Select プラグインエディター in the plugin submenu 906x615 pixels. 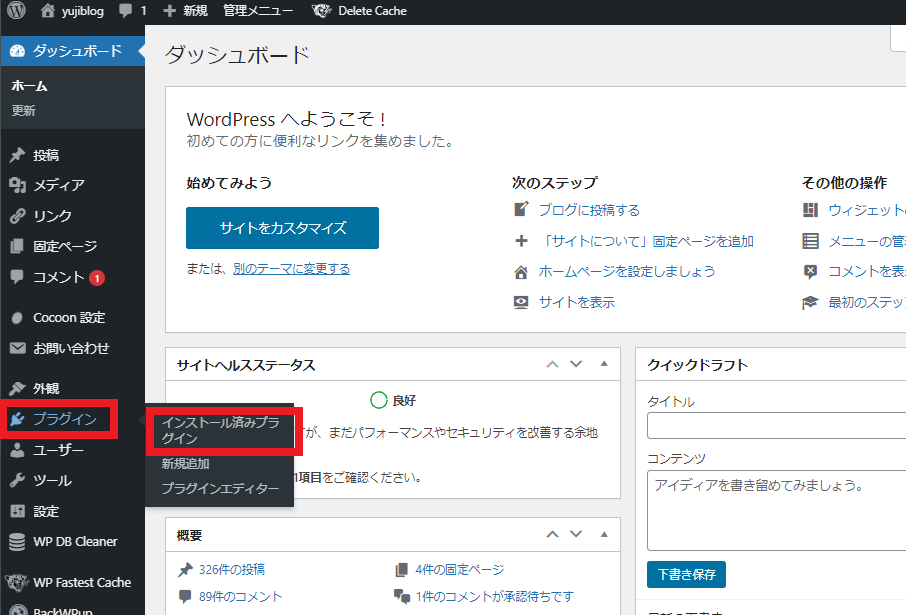[x=220, y=488]
